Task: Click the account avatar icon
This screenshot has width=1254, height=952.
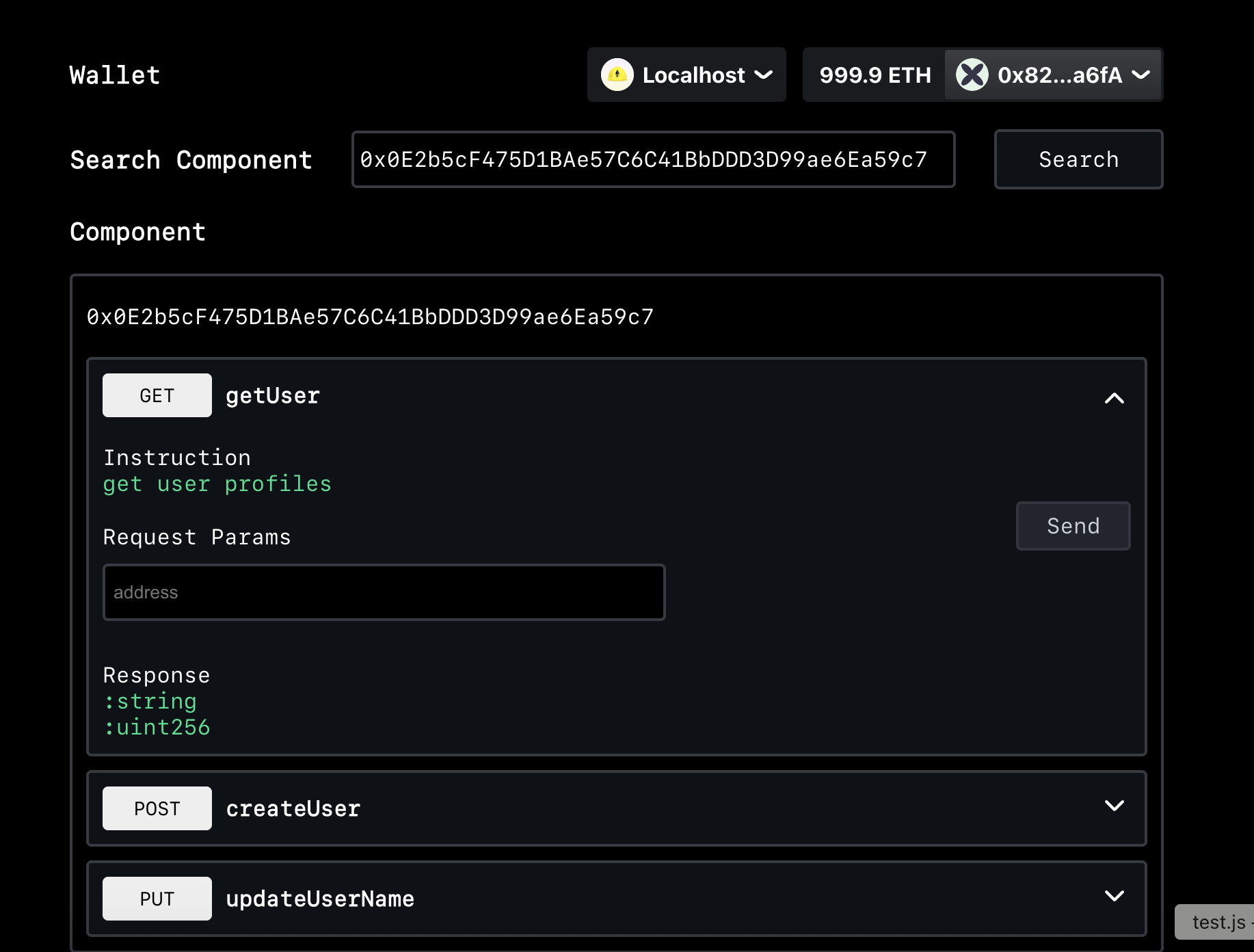Action: click(x=972, y=75)
